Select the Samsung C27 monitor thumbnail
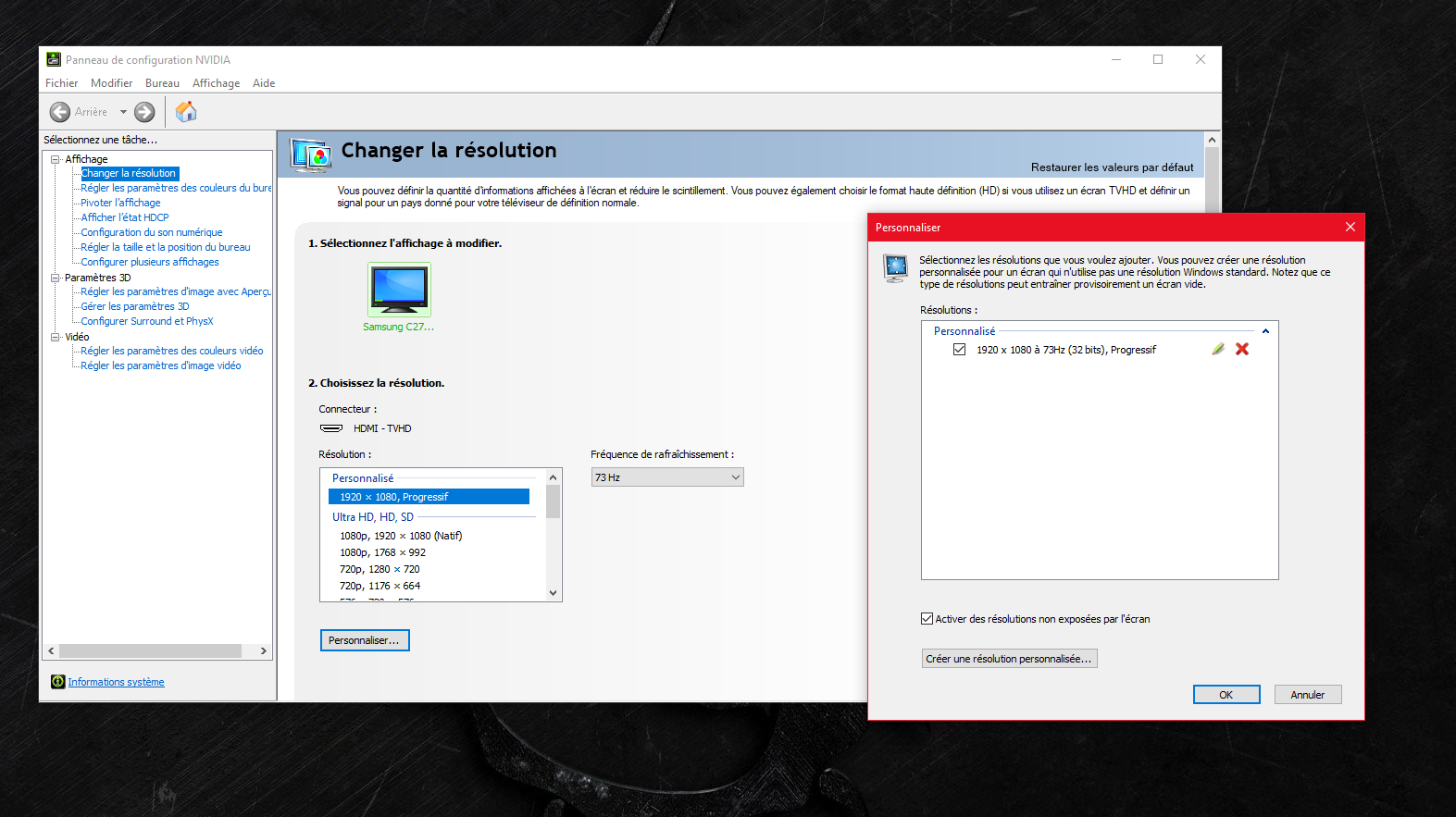Viewport: 1456px width, 817px height. click(399, 289)
